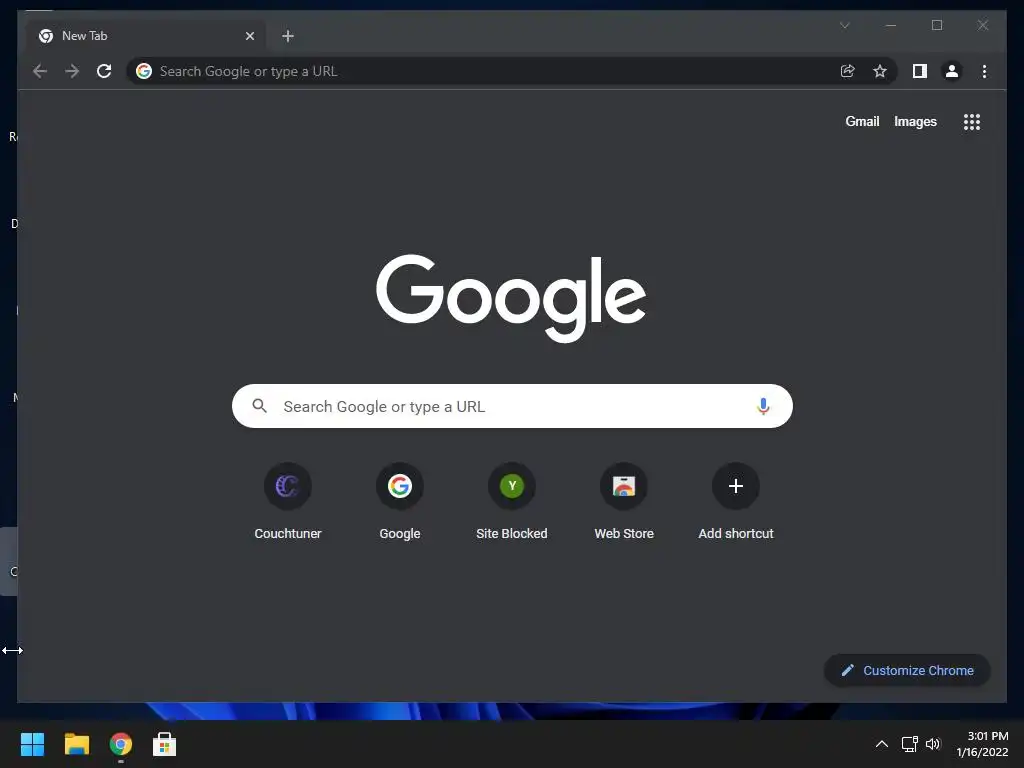Minimize the Chrome window
This screenshot has width=1024, height=768.
[891, 25]
